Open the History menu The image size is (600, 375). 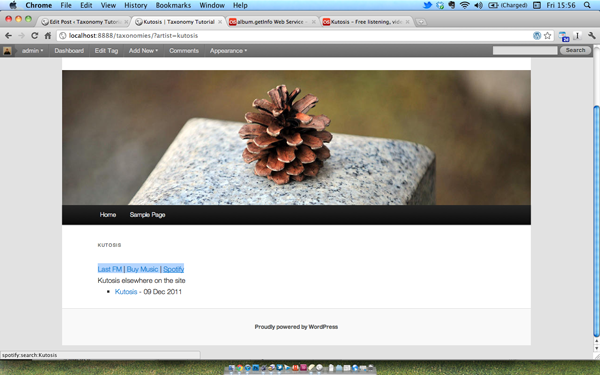click(x=135, y=5)
